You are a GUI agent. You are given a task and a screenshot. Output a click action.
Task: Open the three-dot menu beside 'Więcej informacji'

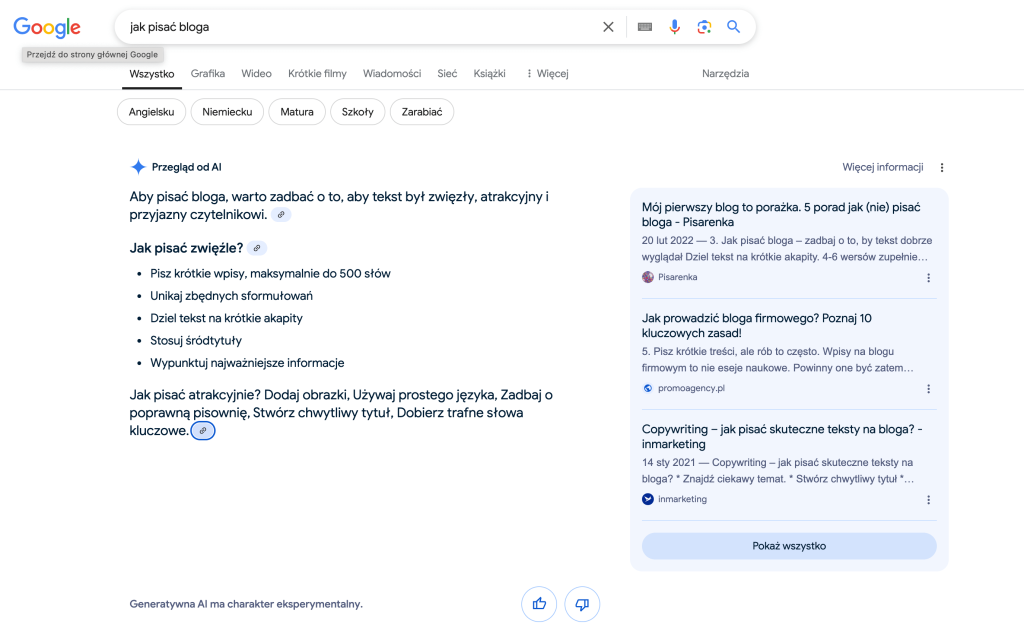point(942,167)
